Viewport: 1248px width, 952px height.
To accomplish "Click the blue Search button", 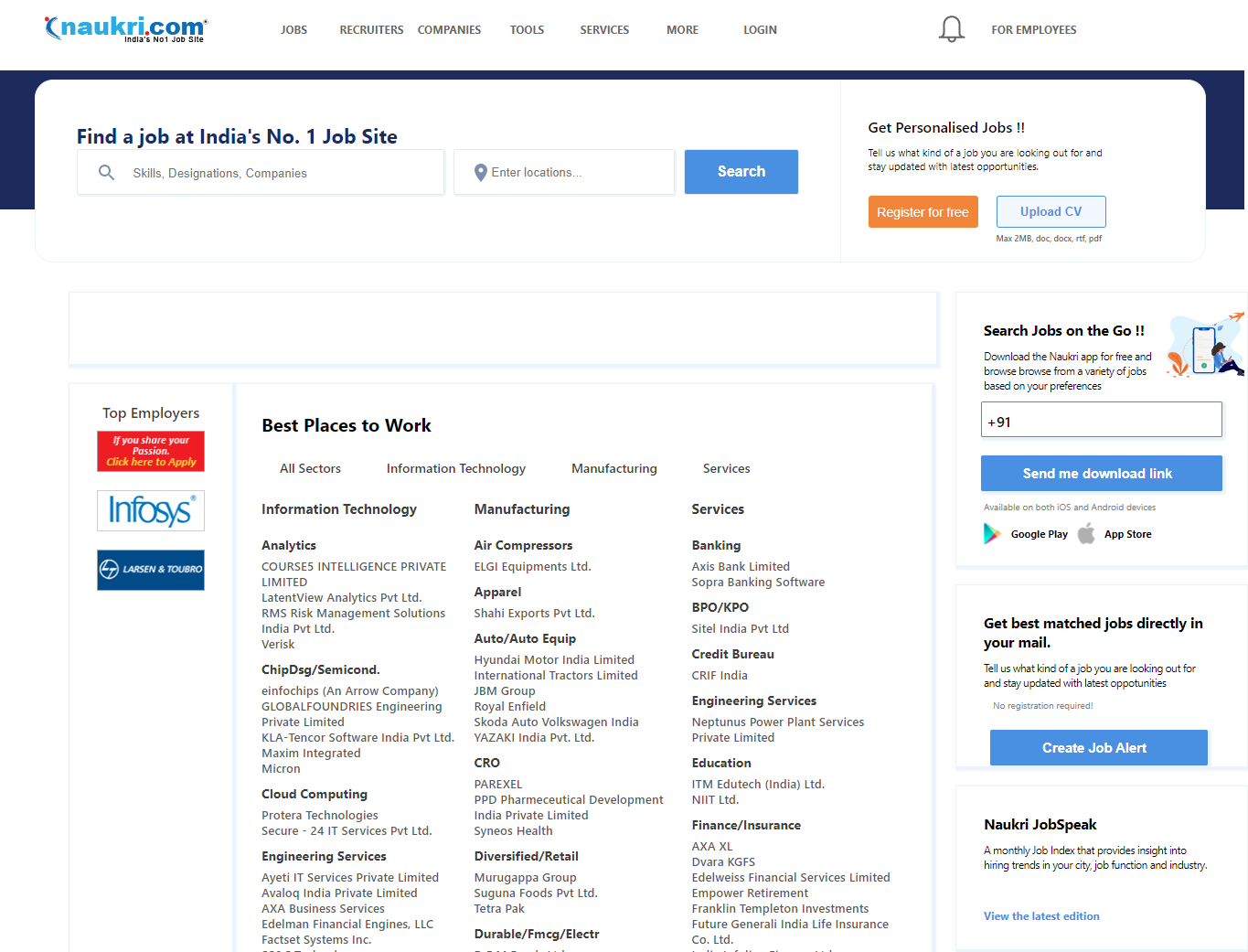I will pyautogui.click(x=741, y=172).
